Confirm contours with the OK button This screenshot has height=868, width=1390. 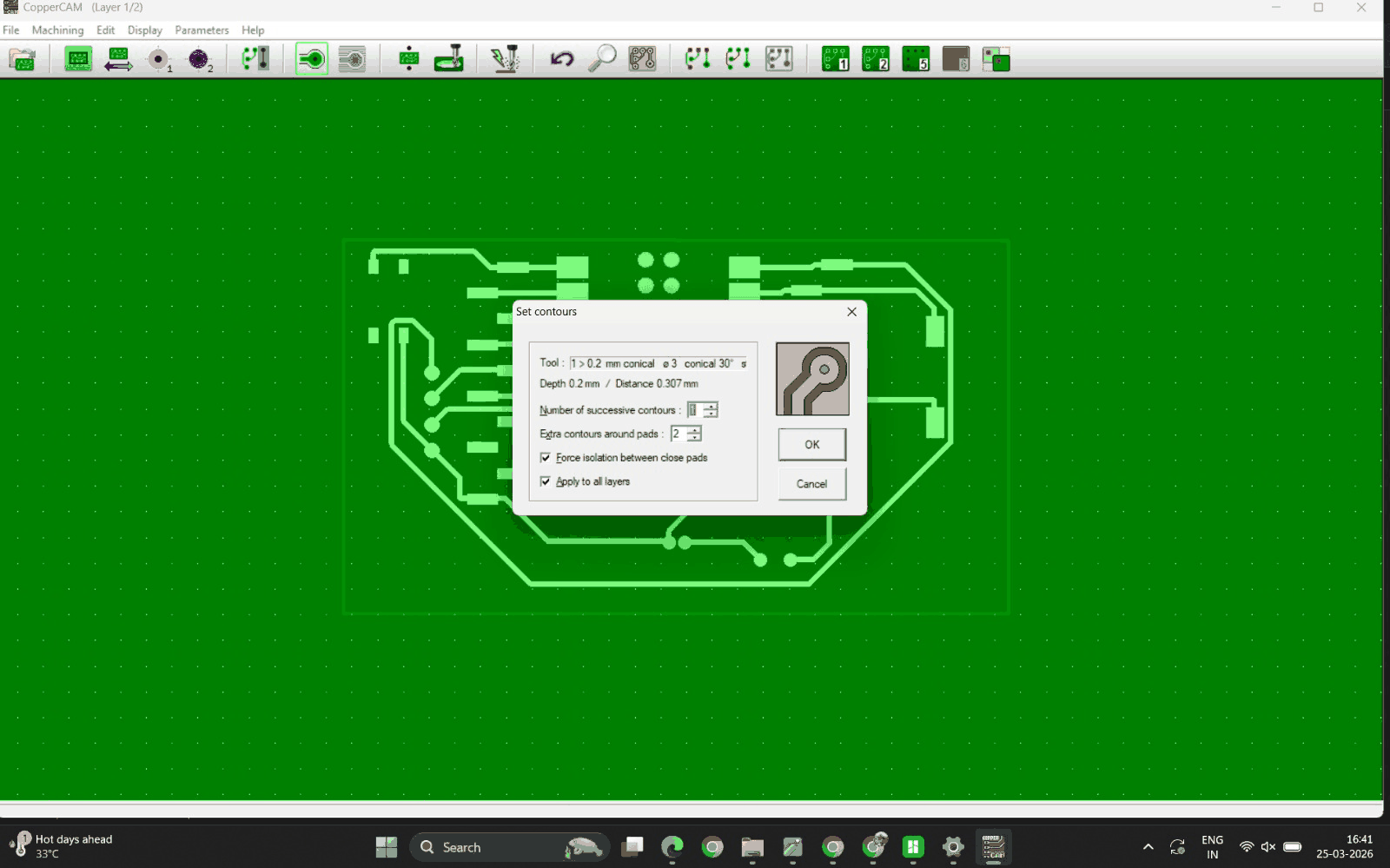(x=812, y=445)
